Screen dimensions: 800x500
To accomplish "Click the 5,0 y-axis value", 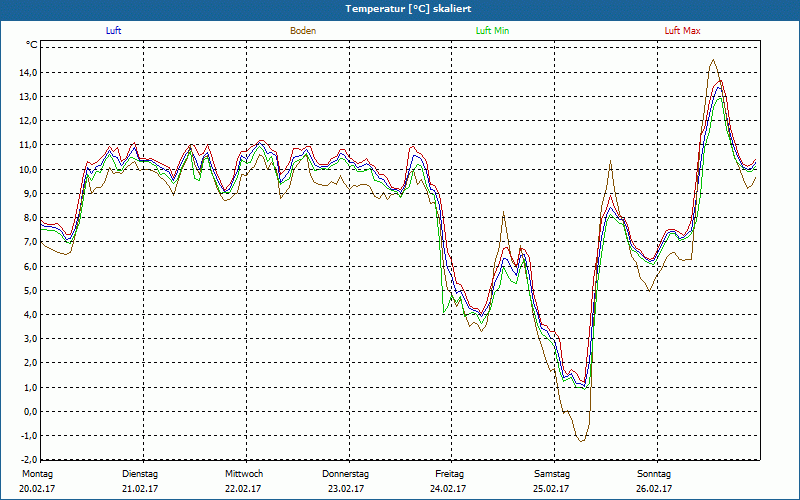I will [31, 290].
